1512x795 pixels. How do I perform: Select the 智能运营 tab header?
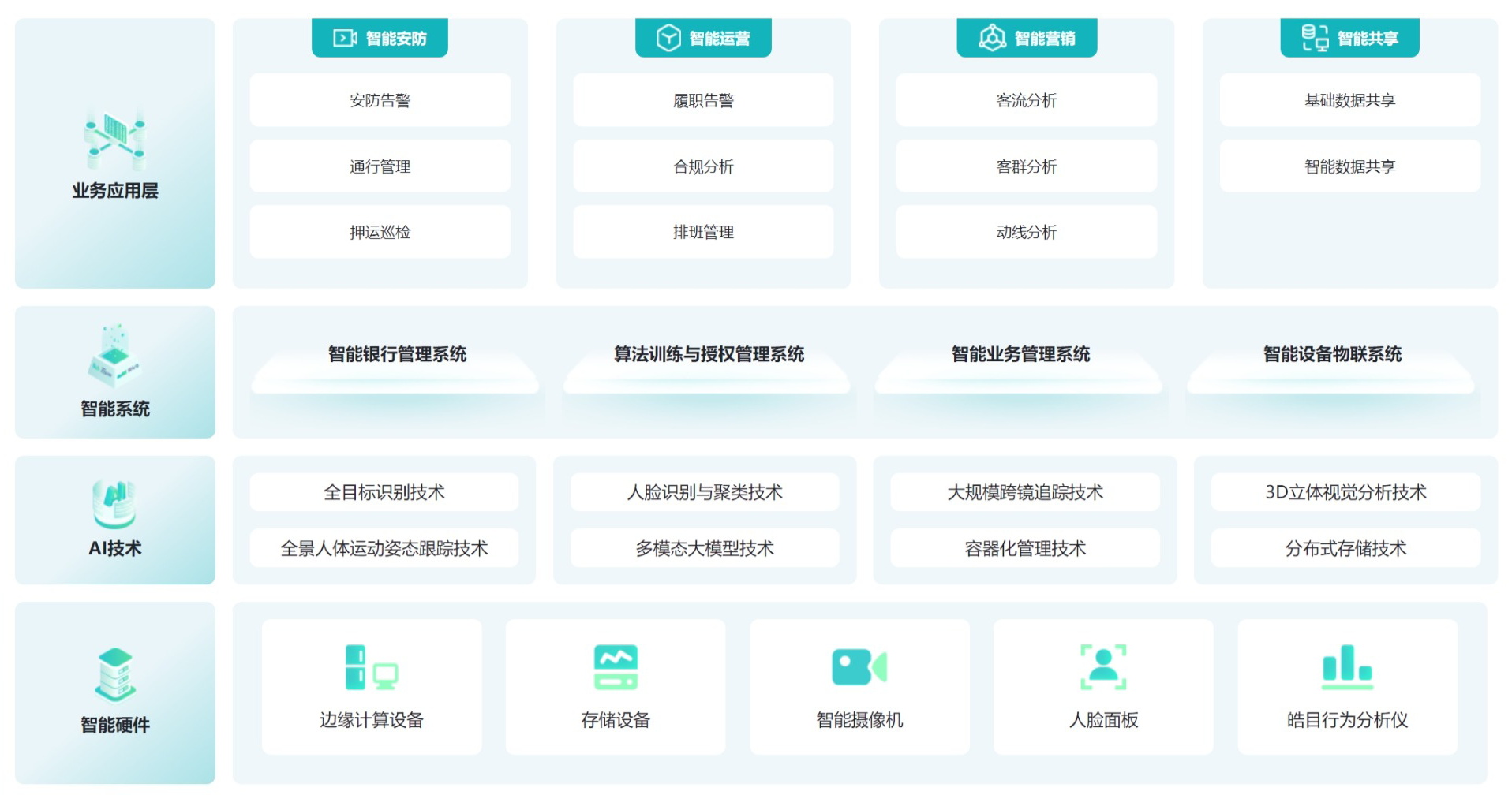703,38
